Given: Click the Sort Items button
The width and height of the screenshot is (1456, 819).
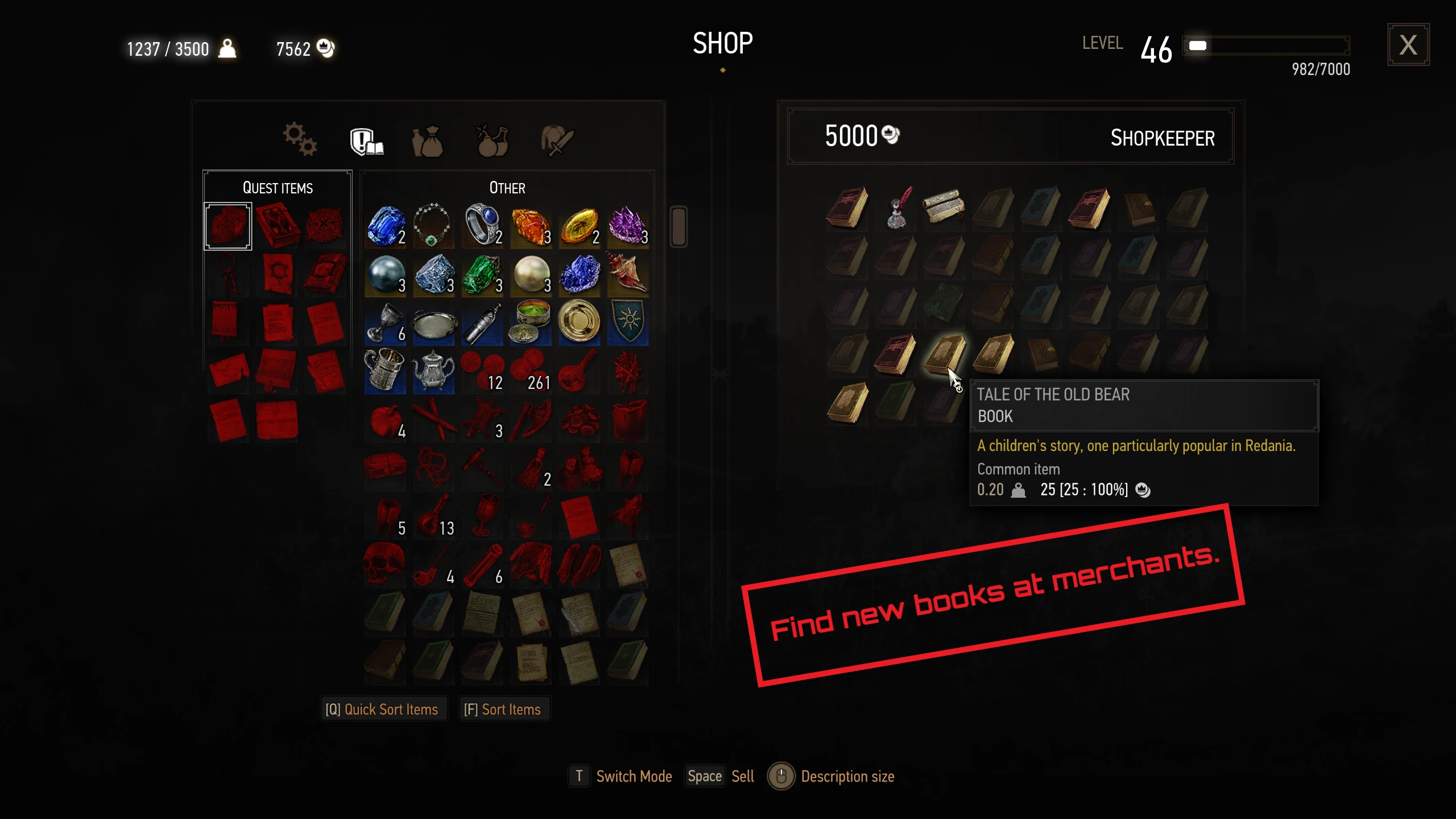Looking at the screenshot, I should (503, 709).
